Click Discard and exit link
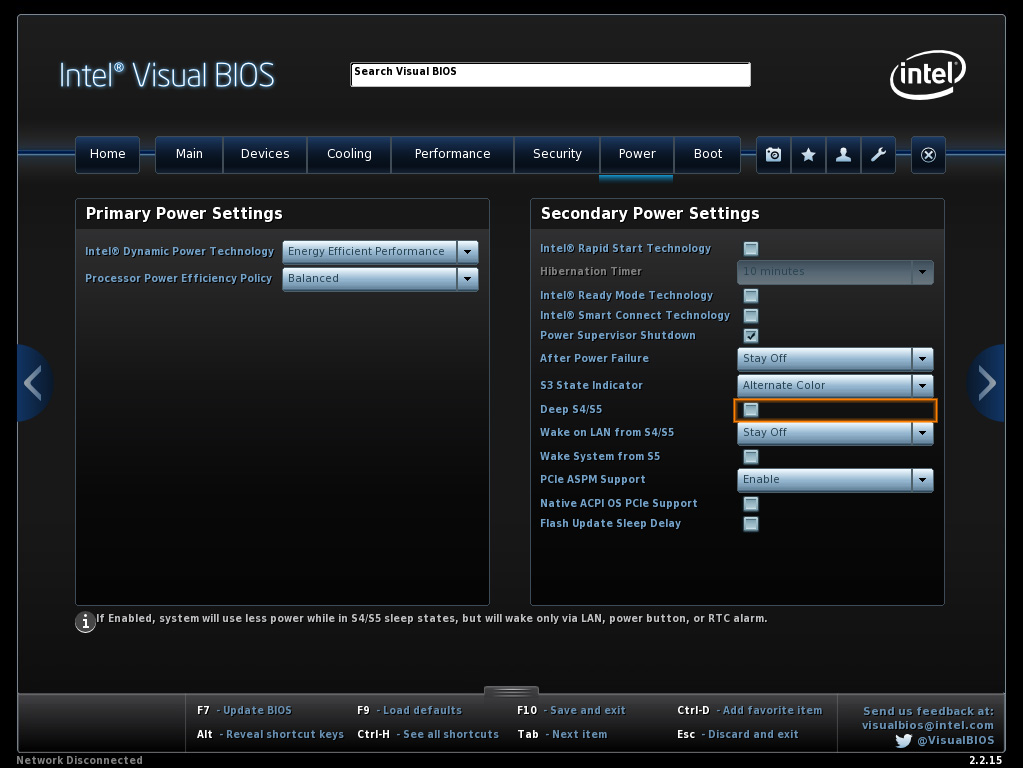The image size is (1023, 768). click(x=753, y=735)
